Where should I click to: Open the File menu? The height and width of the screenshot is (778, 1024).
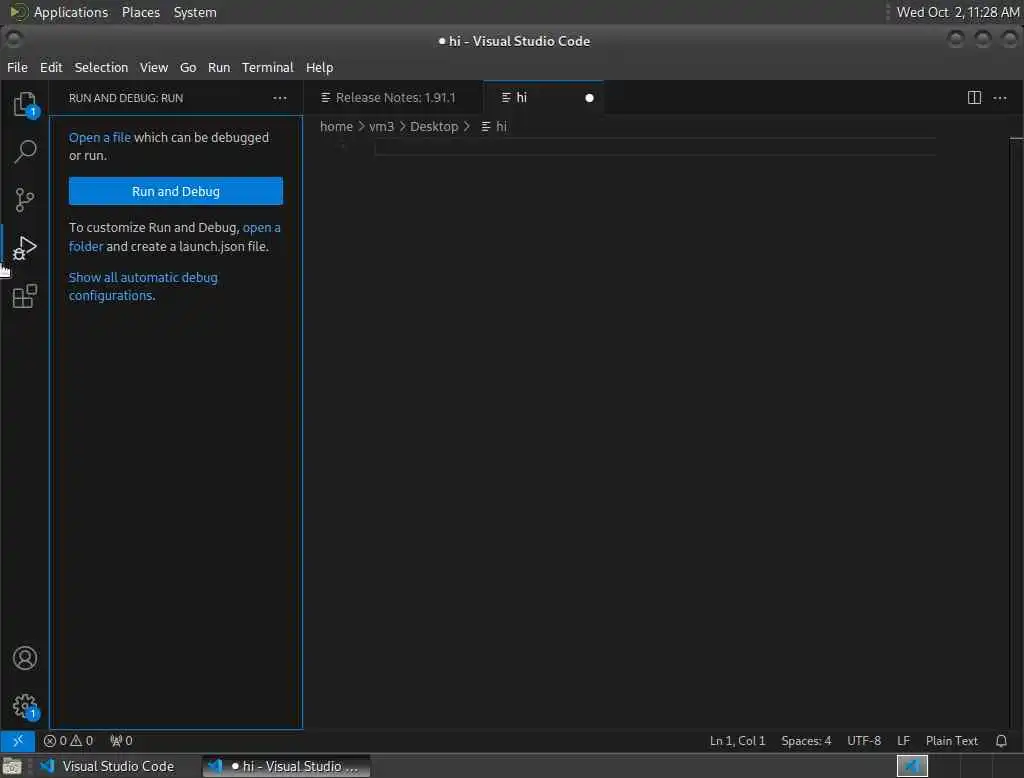[17, 67]
